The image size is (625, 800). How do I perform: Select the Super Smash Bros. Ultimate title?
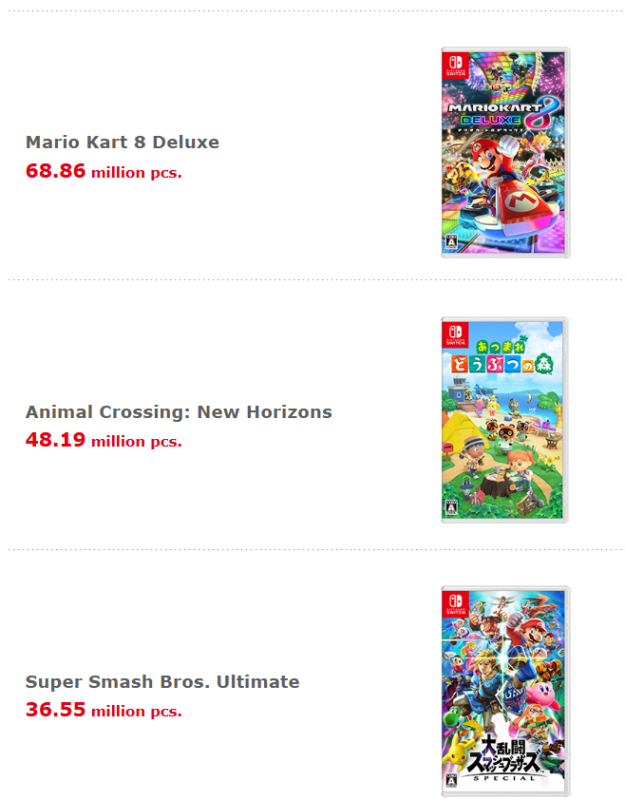click(x=162, y=682)
